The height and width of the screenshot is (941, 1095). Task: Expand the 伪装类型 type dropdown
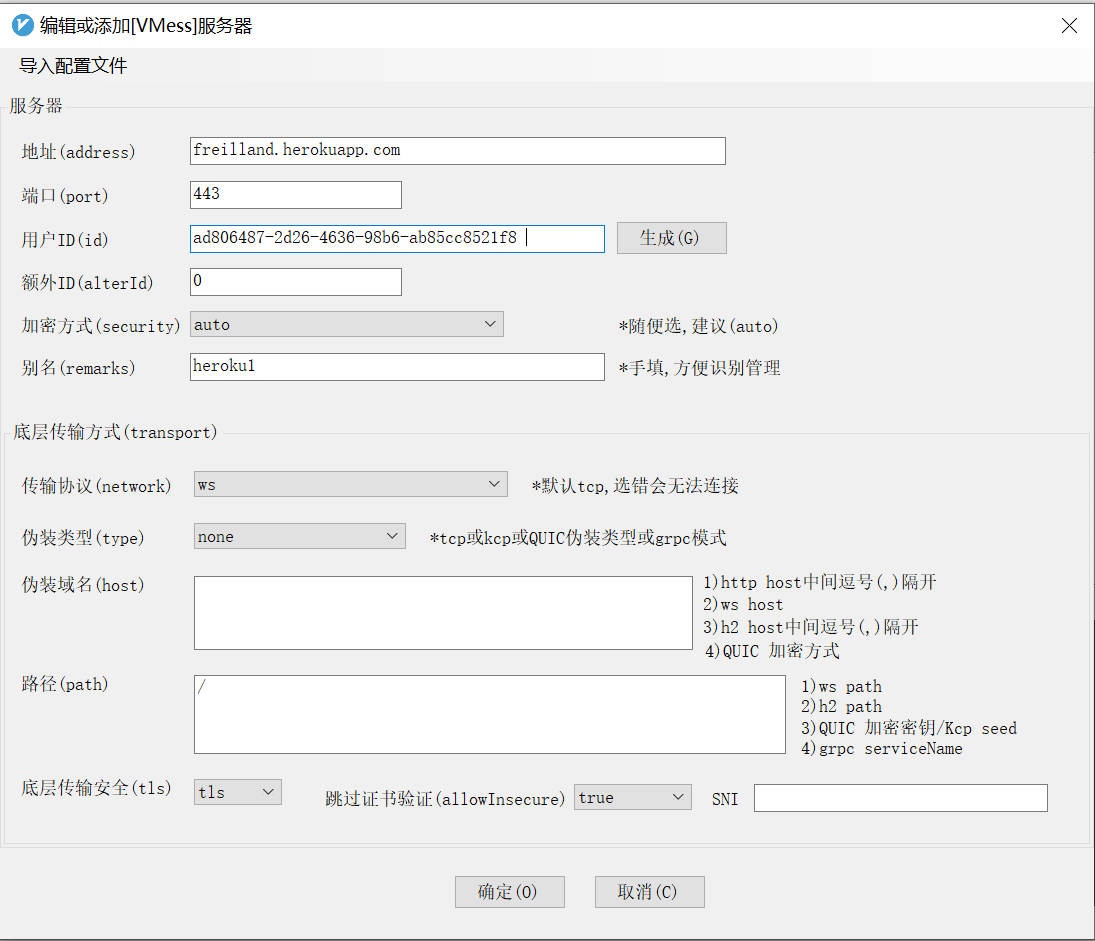click(x=299, y=537)
